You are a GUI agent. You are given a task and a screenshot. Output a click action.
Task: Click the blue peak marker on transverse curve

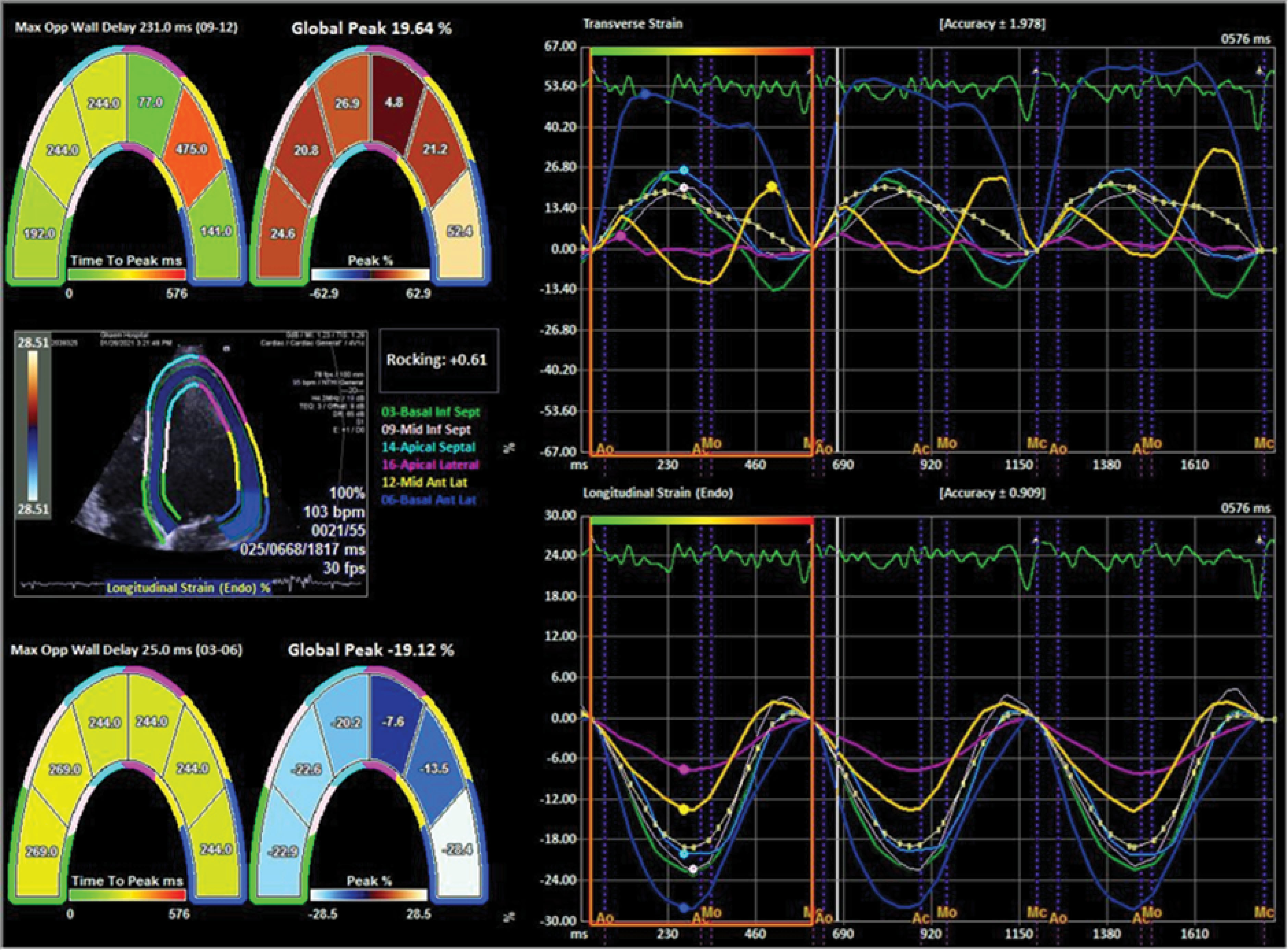click(x=645, y=94)
